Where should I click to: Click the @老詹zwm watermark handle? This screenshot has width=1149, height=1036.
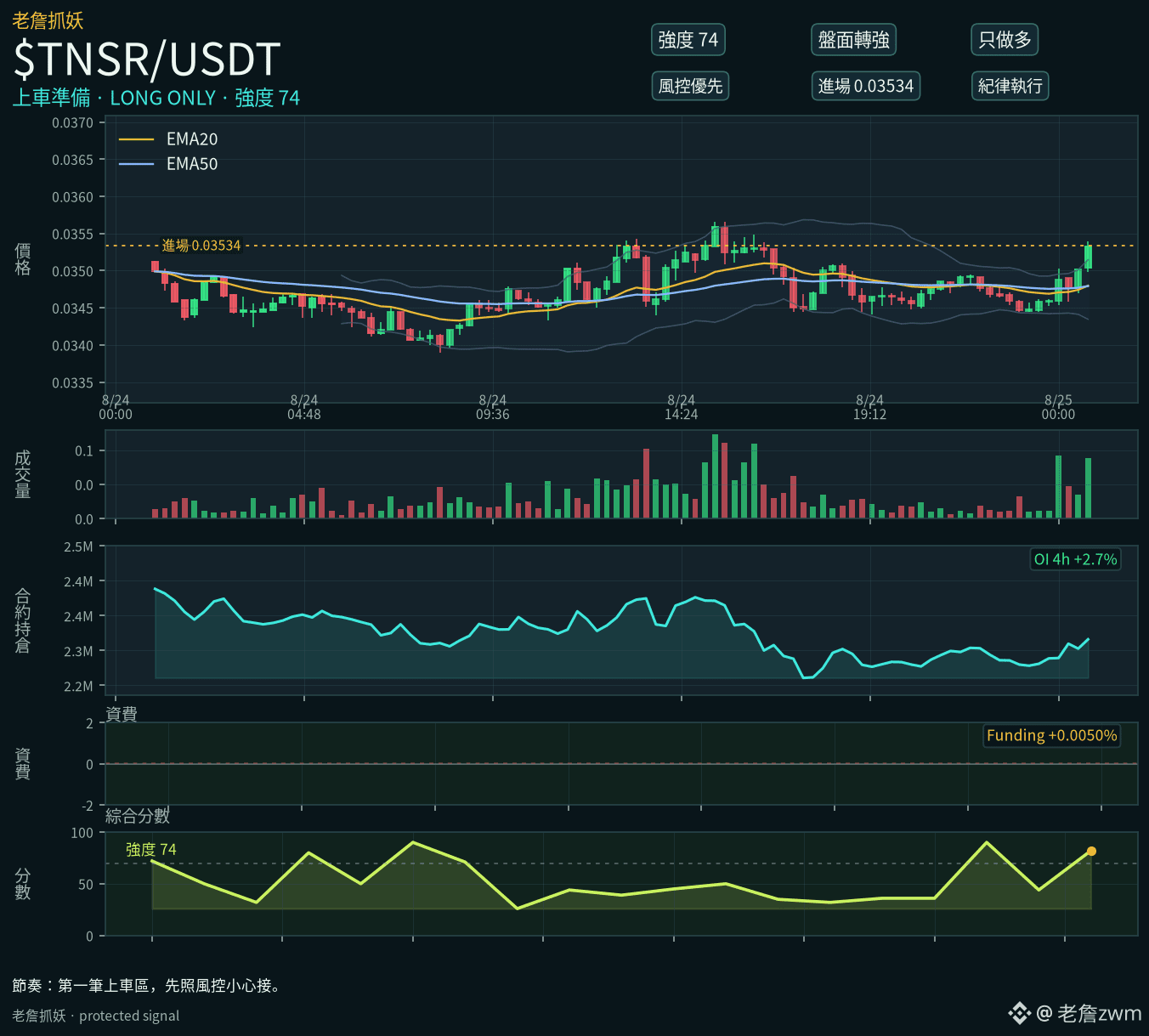[1089, 1013]
